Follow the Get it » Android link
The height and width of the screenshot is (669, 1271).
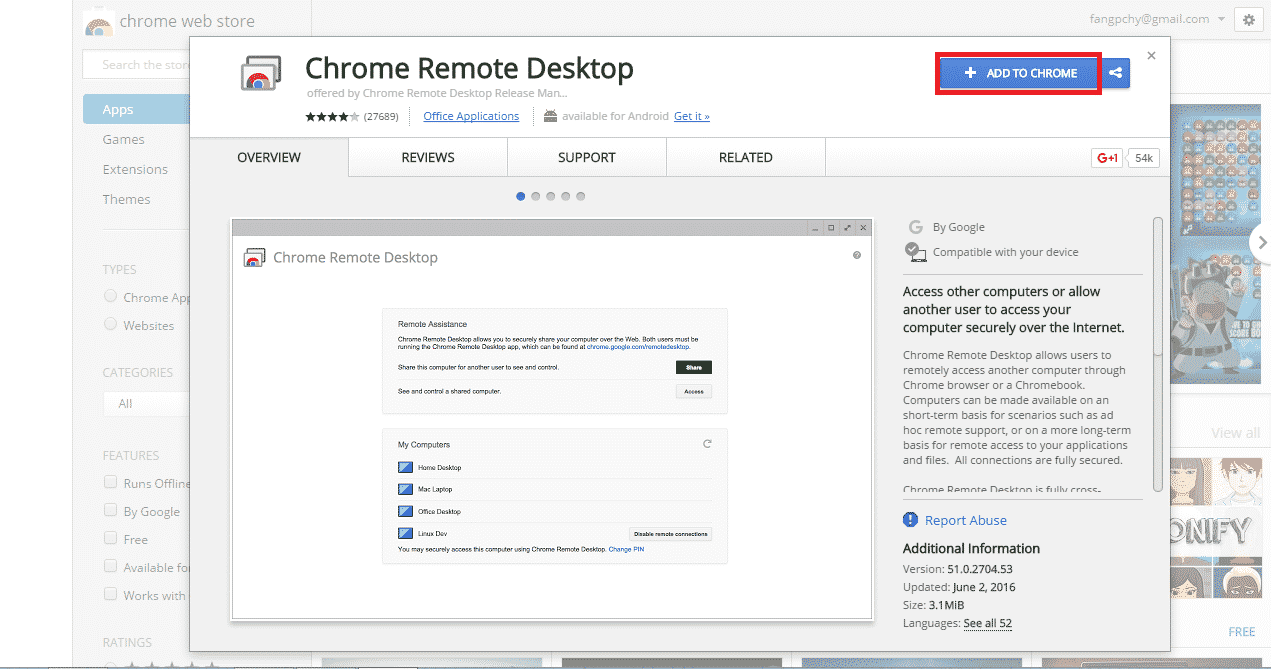[692, 116]
